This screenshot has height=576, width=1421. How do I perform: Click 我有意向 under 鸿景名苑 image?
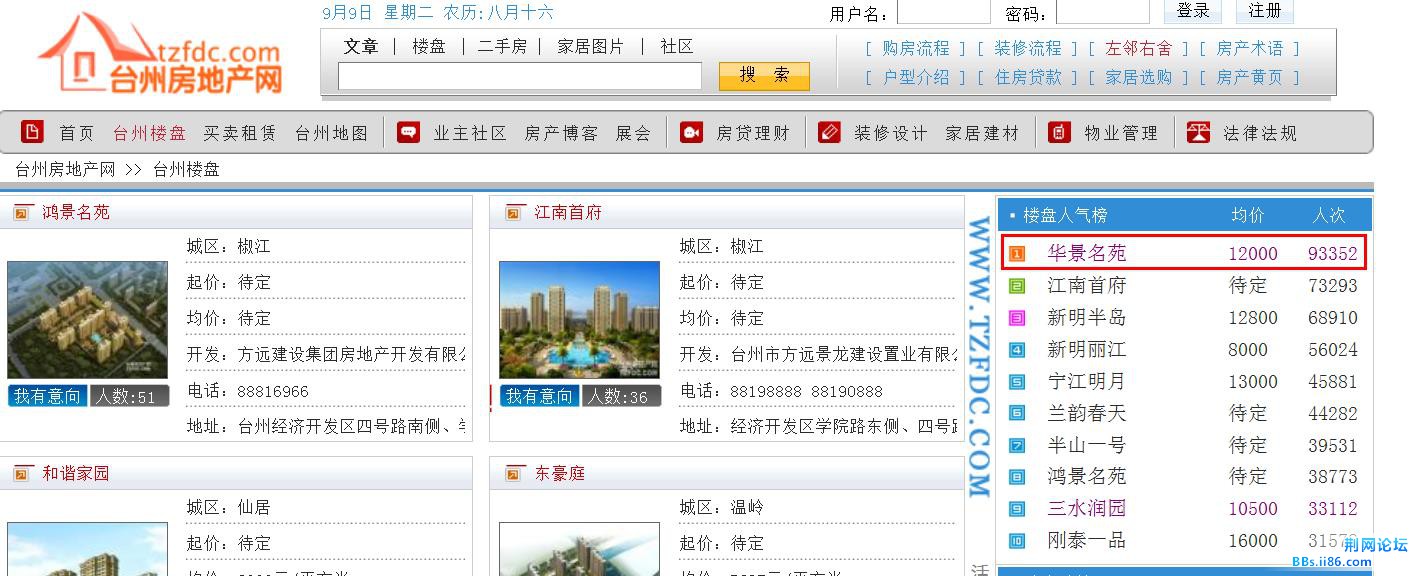coord(47,396)
